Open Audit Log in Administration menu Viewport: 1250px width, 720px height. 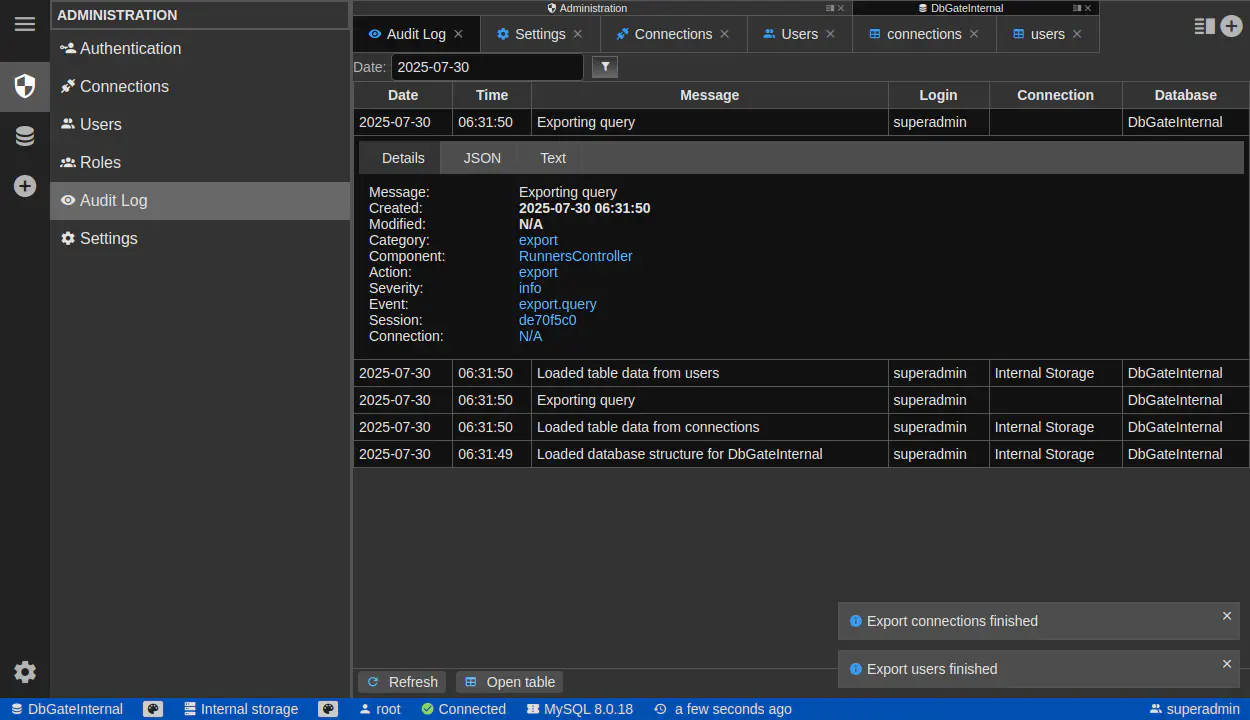coord(200,200)
